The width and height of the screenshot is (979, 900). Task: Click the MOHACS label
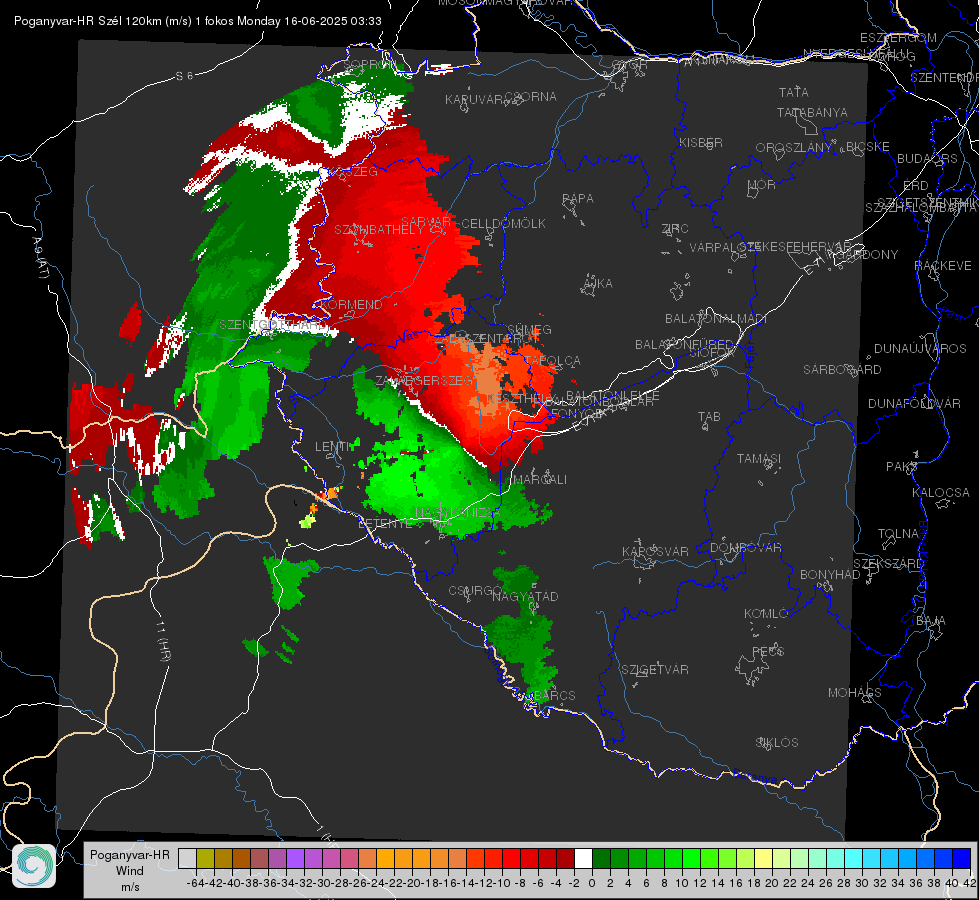pyautogui.click(x=854, y=693)
